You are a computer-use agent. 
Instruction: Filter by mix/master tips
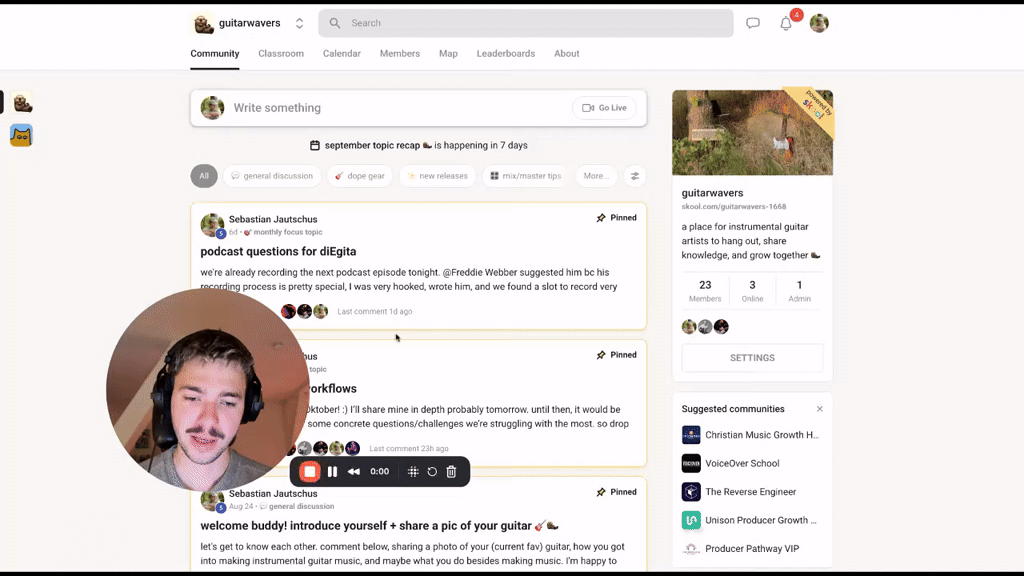526,176
